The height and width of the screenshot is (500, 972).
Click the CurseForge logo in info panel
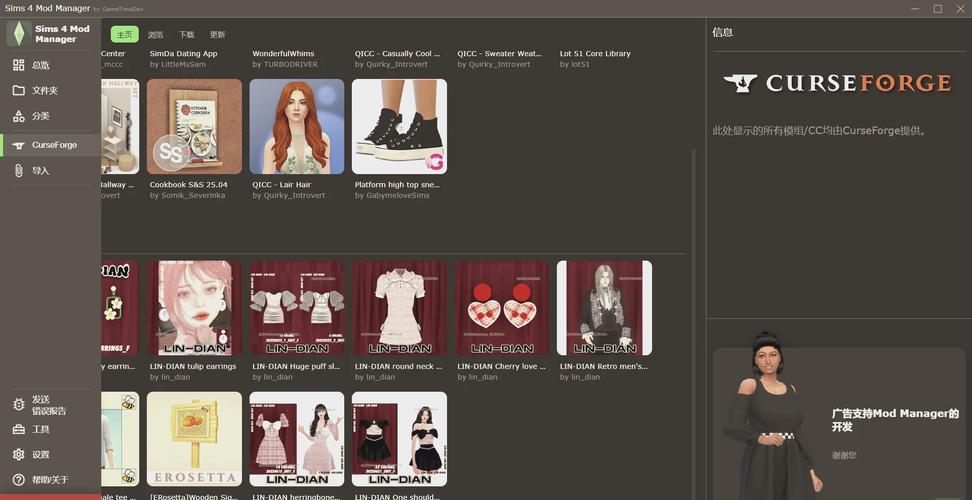pyautogui.click(x=837, y=83)
